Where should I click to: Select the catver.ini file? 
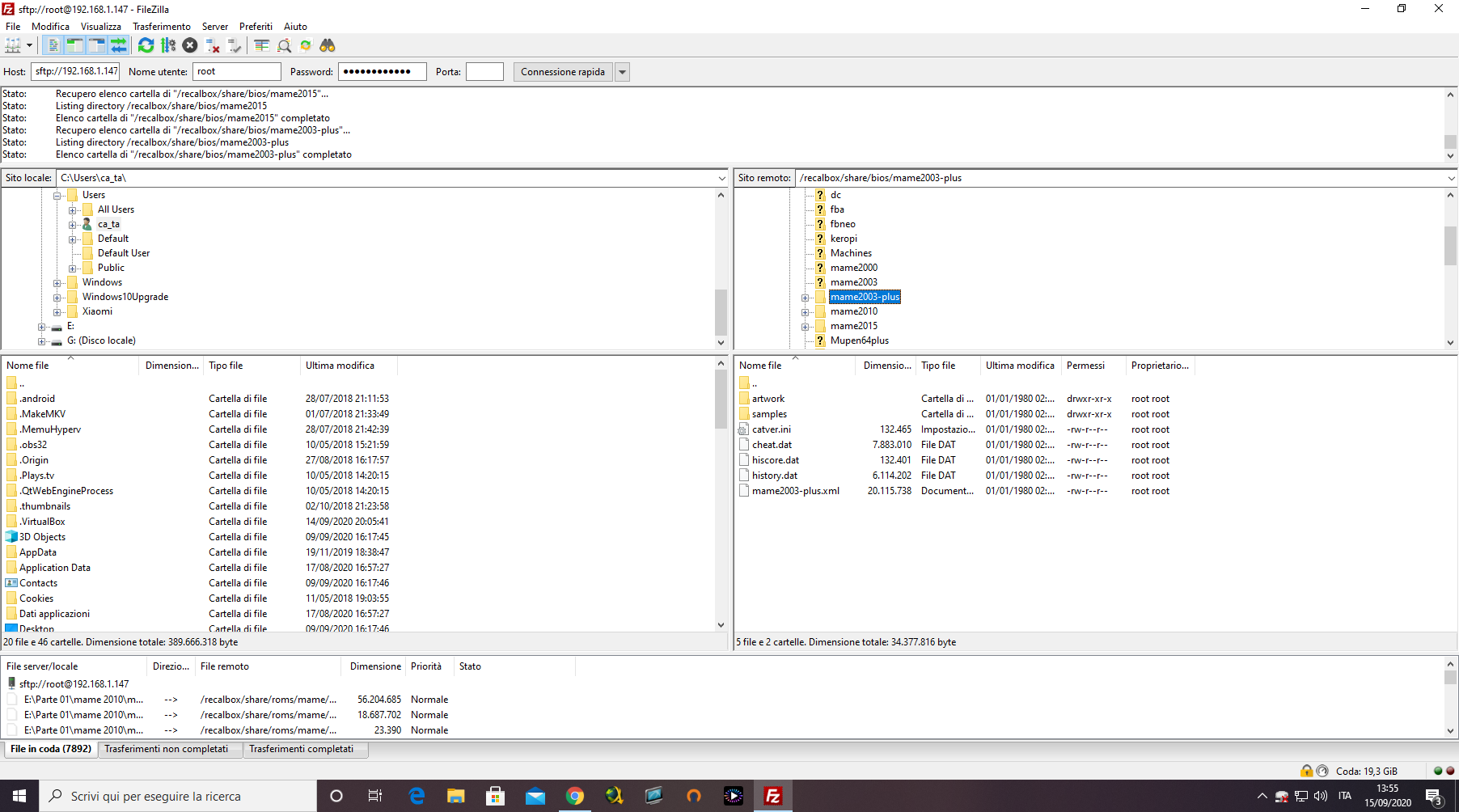coord(772,429)
